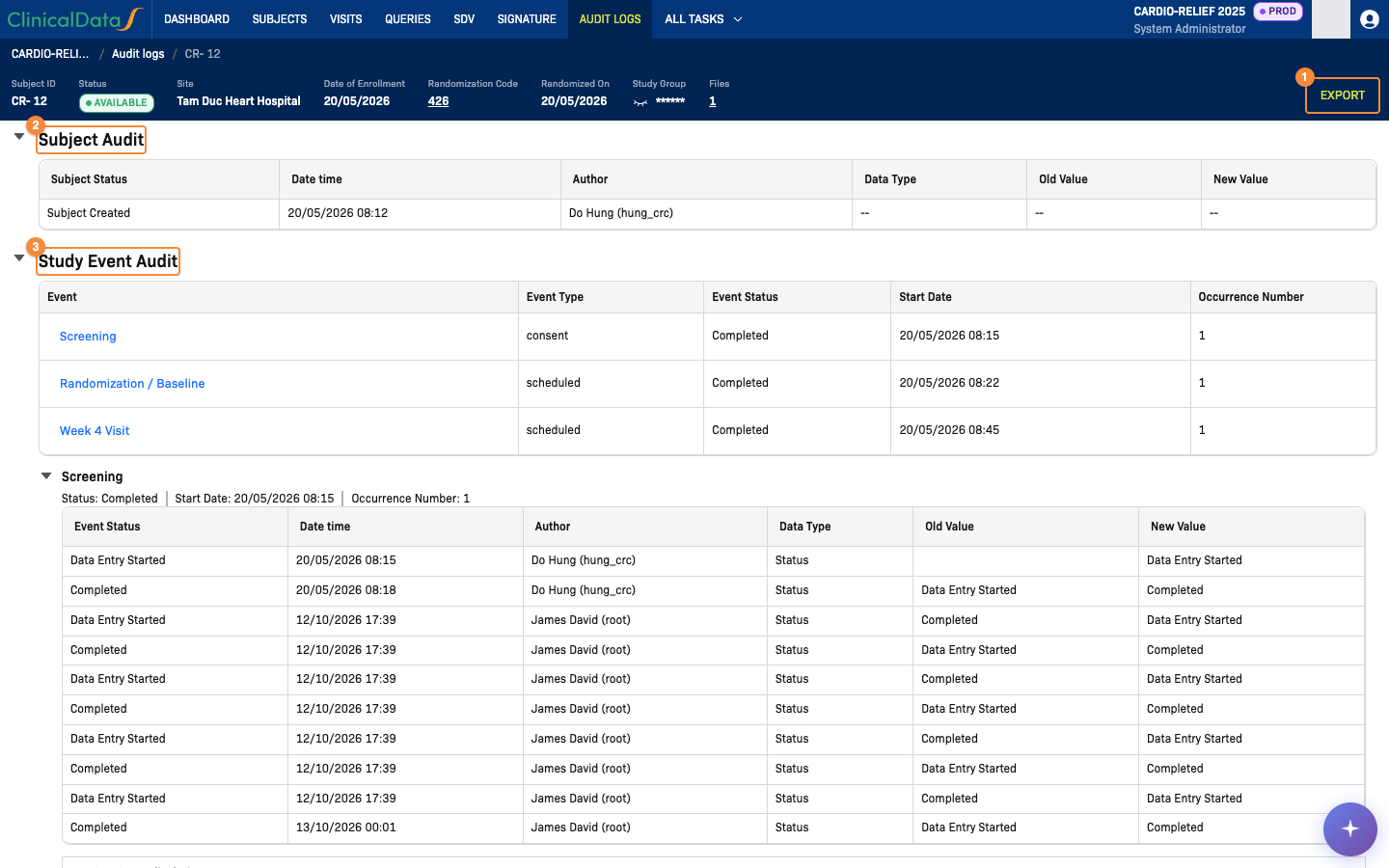
Task: Open the Screening event link
Action: 88,337
